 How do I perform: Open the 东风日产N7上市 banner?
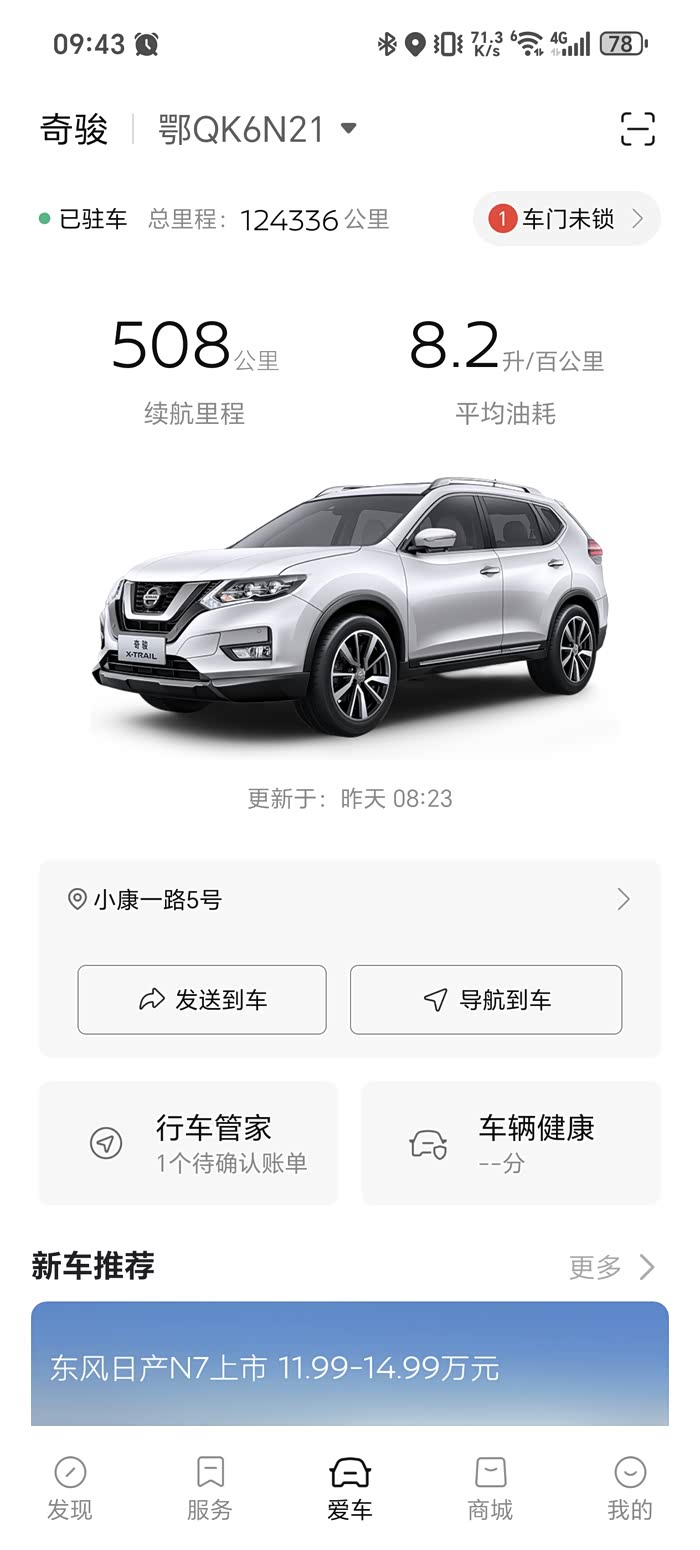(x=350, y=1364)
